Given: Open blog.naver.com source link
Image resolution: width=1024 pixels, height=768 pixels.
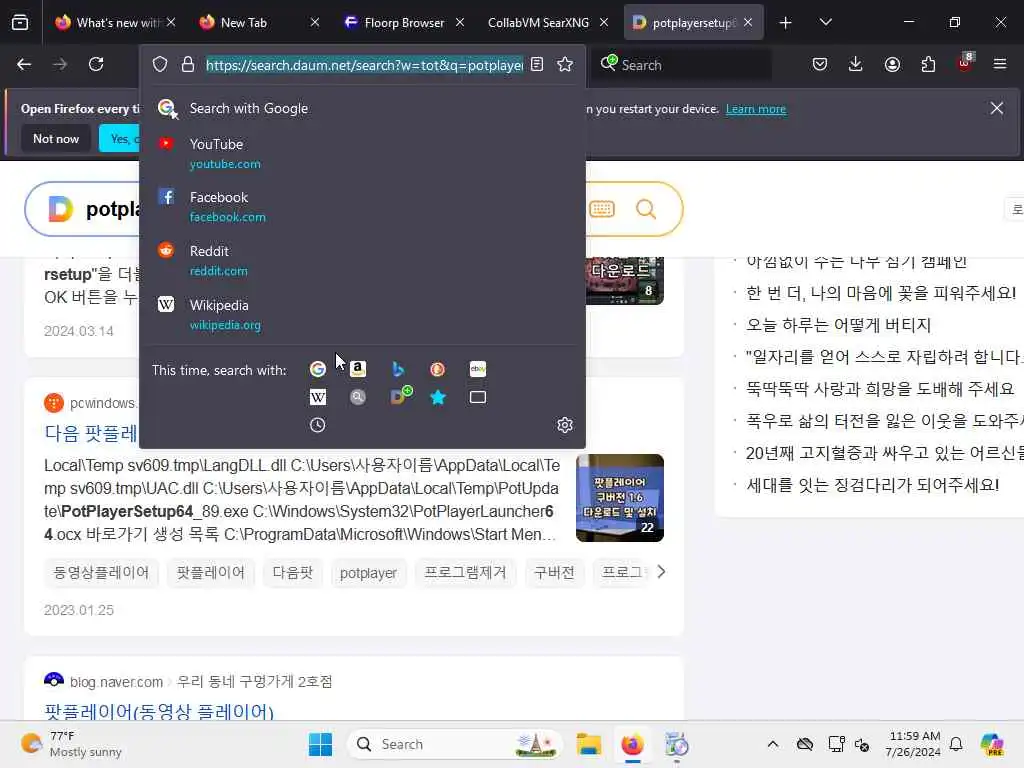Looking at the screenshot, I should [x=116, y=682].
